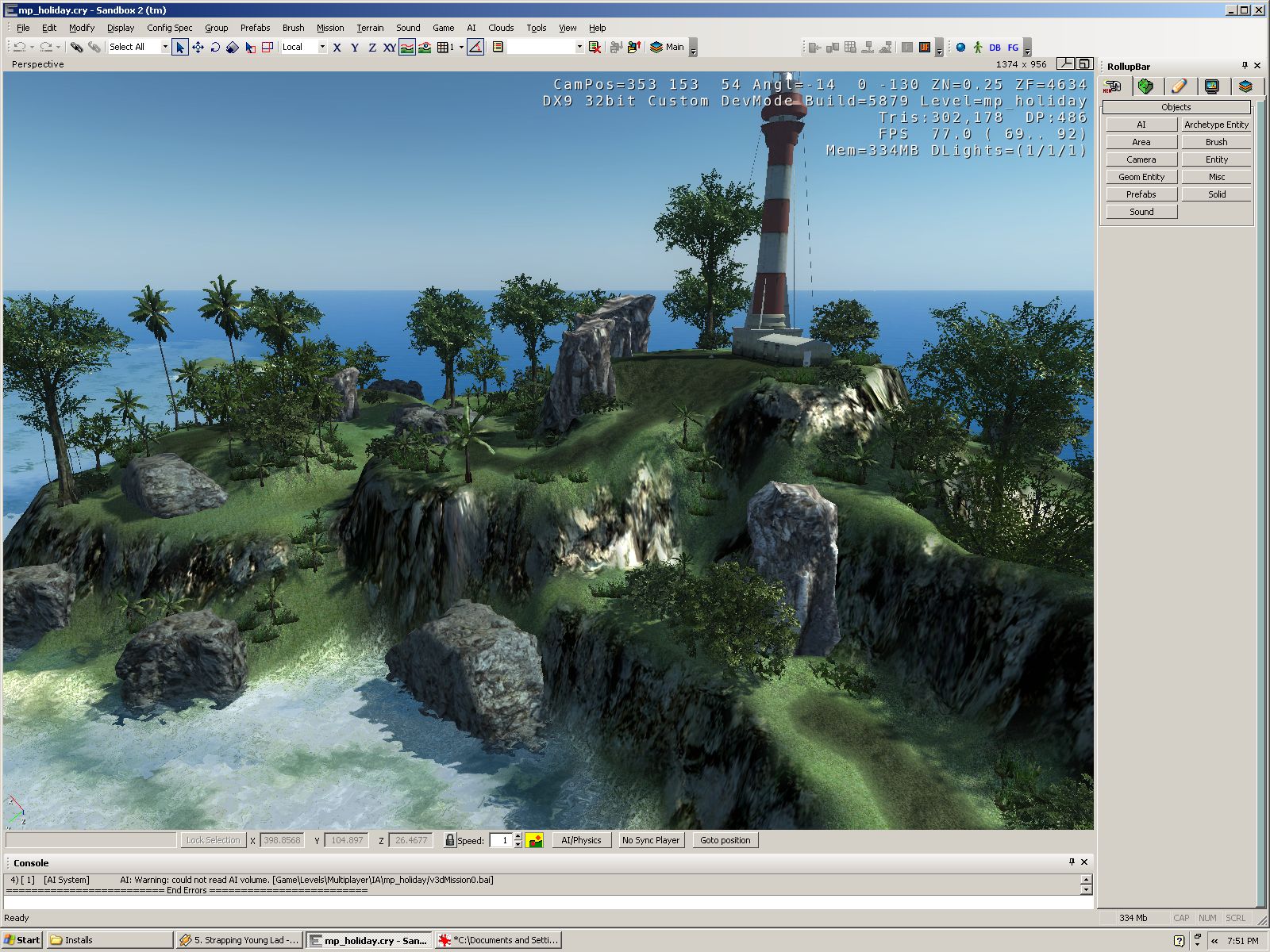Screen dimensions: 1270x952
Task: Constrain movement to the Z axis
Action: [372, 47]
